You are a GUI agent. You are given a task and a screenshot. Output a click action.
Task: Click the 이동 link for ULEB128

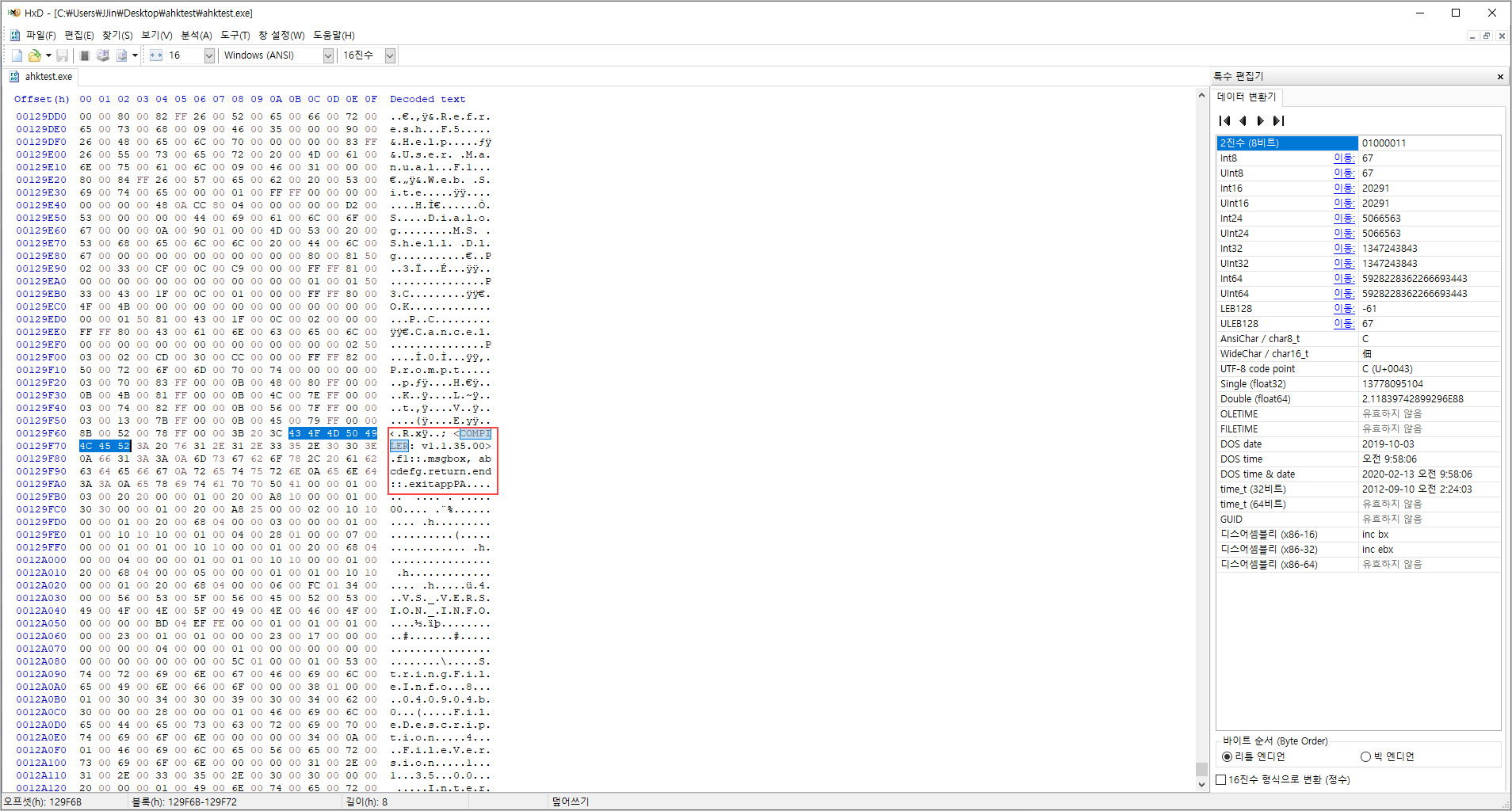coord(1343,324)
